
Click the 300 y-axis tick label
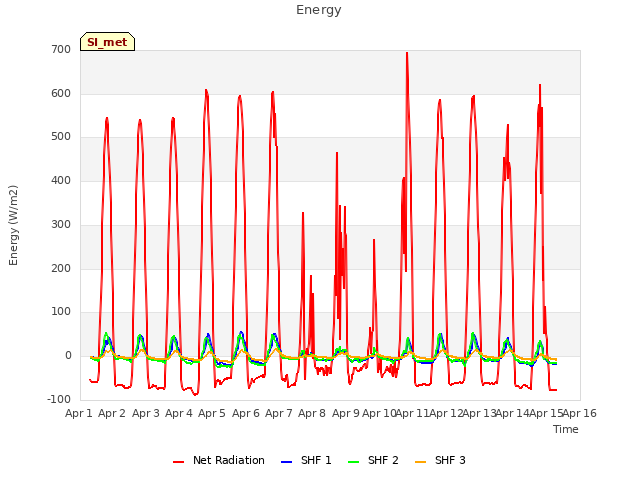tap(61, 224)
